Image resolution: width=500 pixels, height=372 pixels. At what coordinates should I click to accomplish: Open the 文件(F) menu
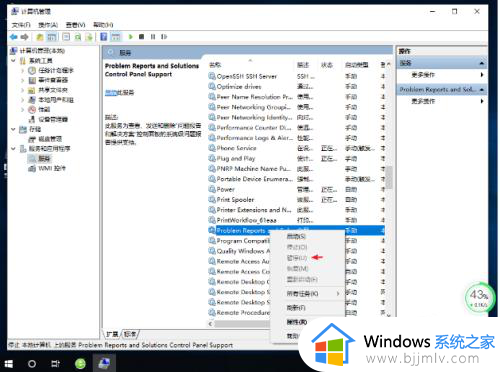pos(21,25)
